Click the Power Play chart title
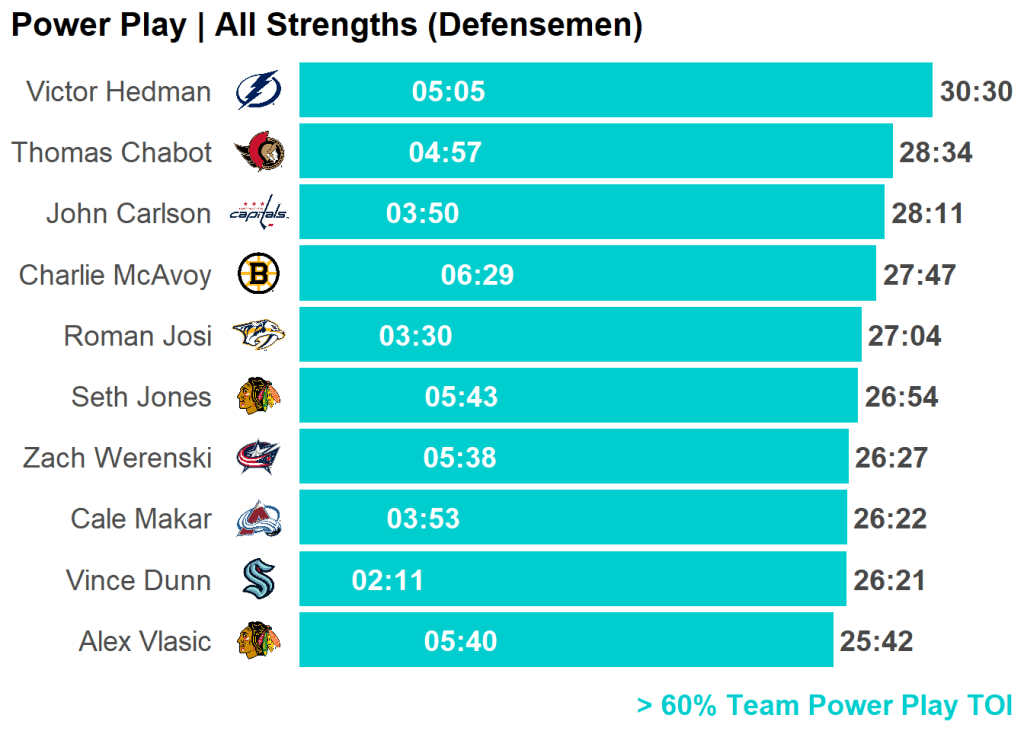Viewport: 1024px width, 731px height. point(326,25)
